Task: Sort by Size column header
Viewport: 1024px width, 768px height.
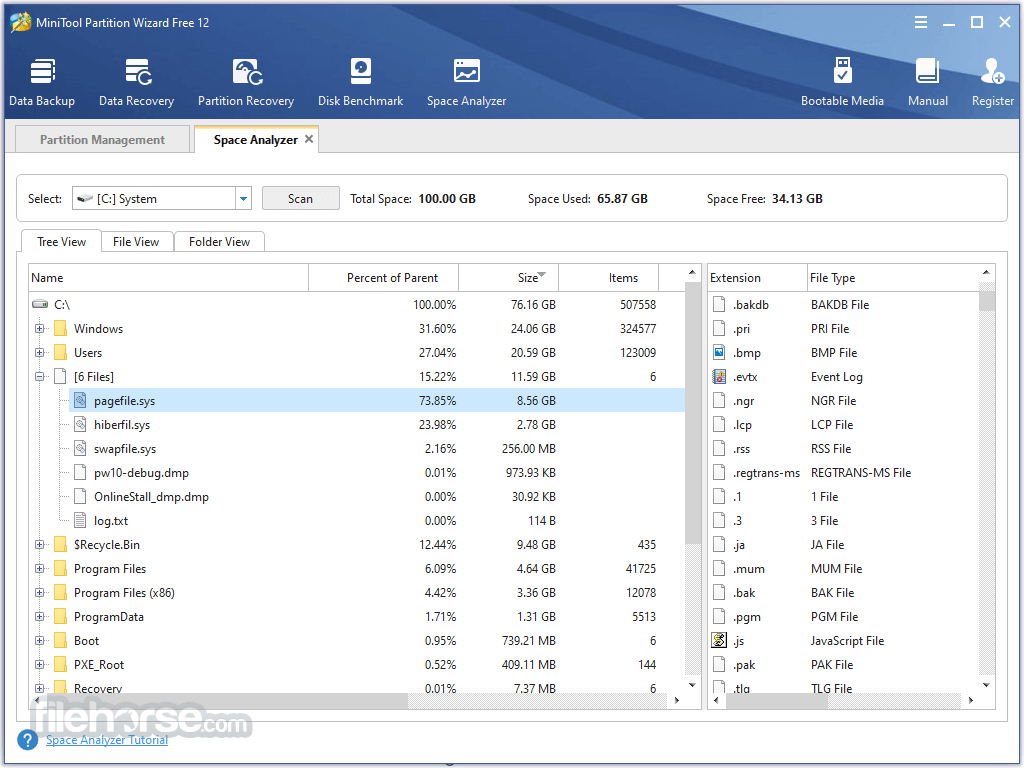Action: pos(509,278)
